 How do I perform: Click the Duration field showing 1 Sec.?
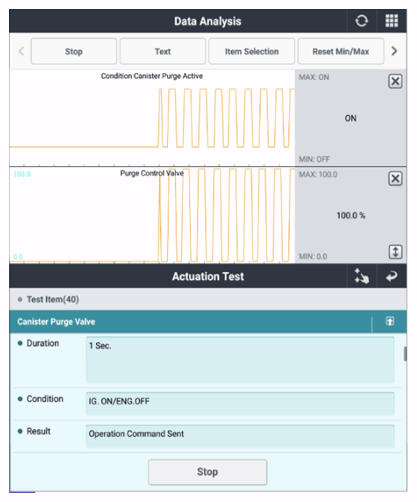pyautogui.click(x=240, y=360)
